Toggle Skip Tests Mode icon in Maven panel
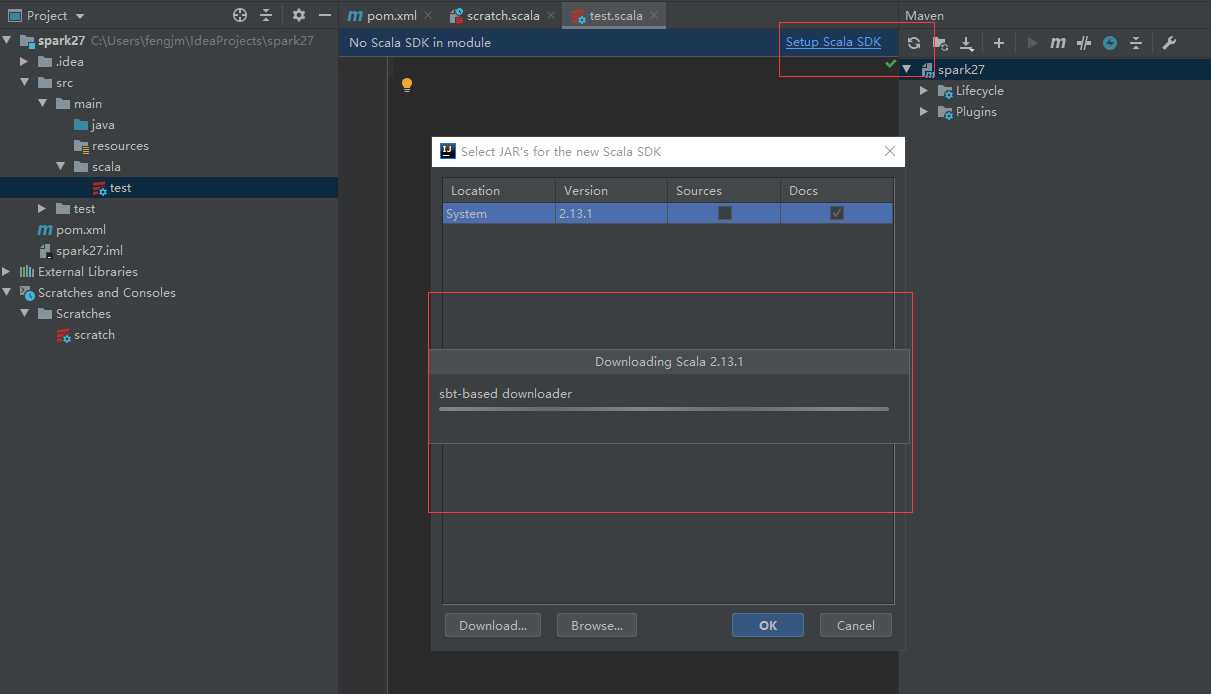1211x694 pixels. pyautogui.click(x=1084, y=43)
